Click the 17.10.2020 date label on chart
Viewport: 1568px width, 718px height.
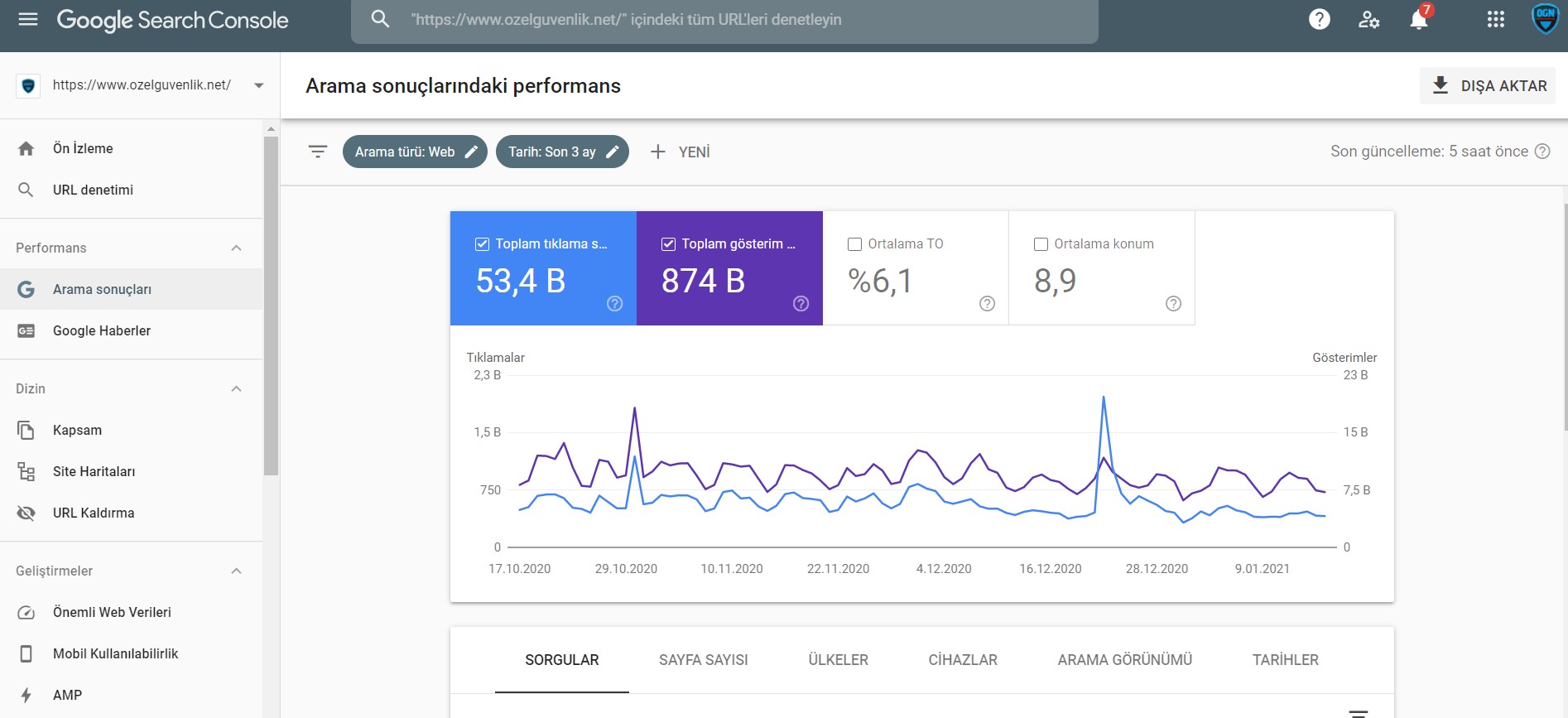click(x=519, y=569)
